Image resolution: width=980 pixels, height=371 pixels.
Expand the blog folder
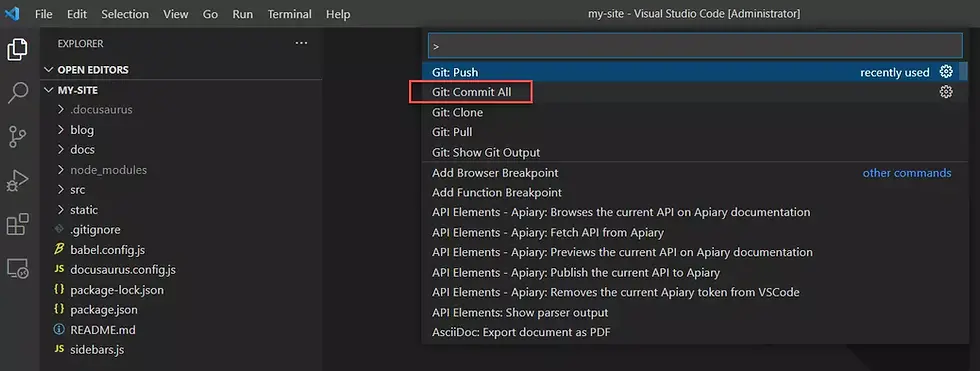61,130
